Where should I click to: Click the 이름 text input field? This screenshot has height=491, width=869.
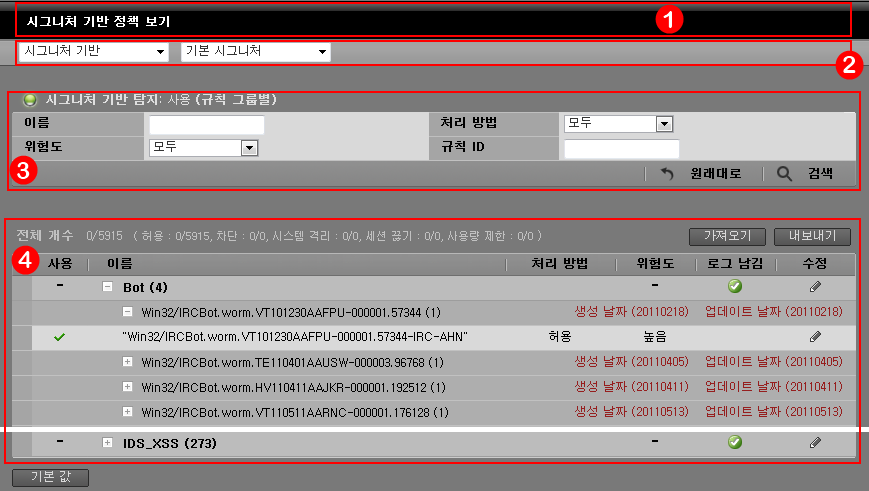pyautogui.click(x=206, y=124)
